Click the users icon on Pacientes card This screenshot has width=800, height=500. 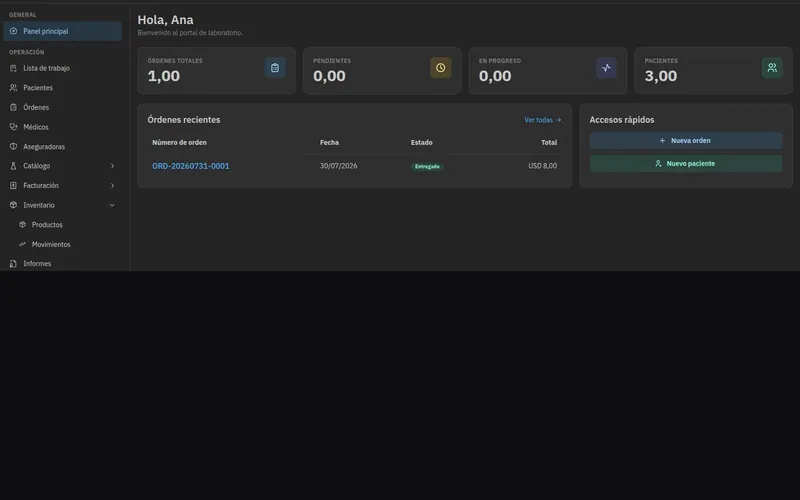[772, 68]
